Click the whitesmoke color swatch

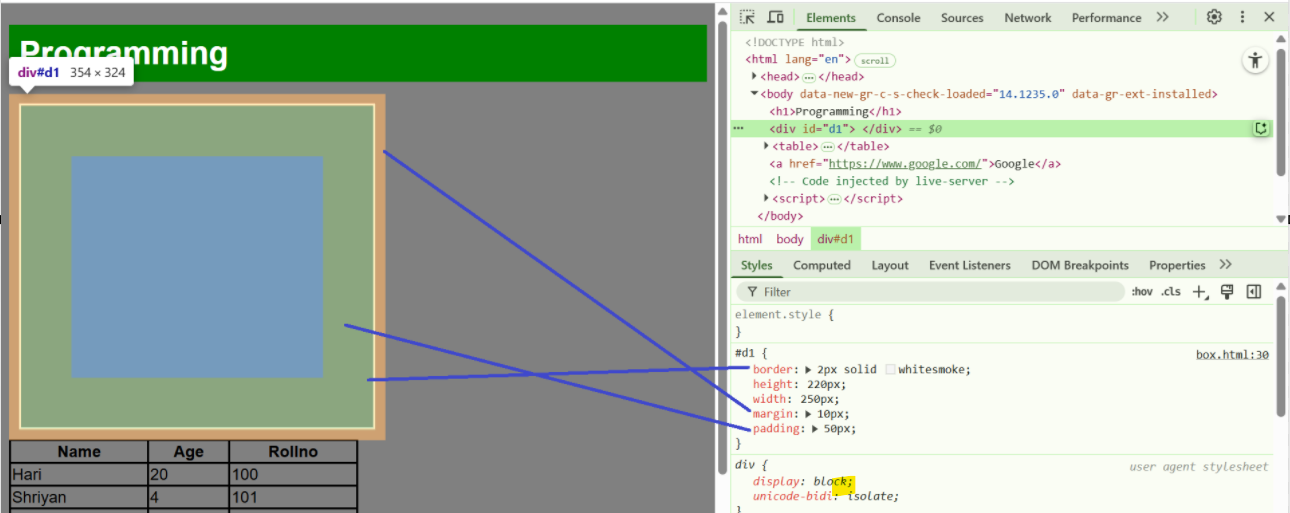point(890,370)
